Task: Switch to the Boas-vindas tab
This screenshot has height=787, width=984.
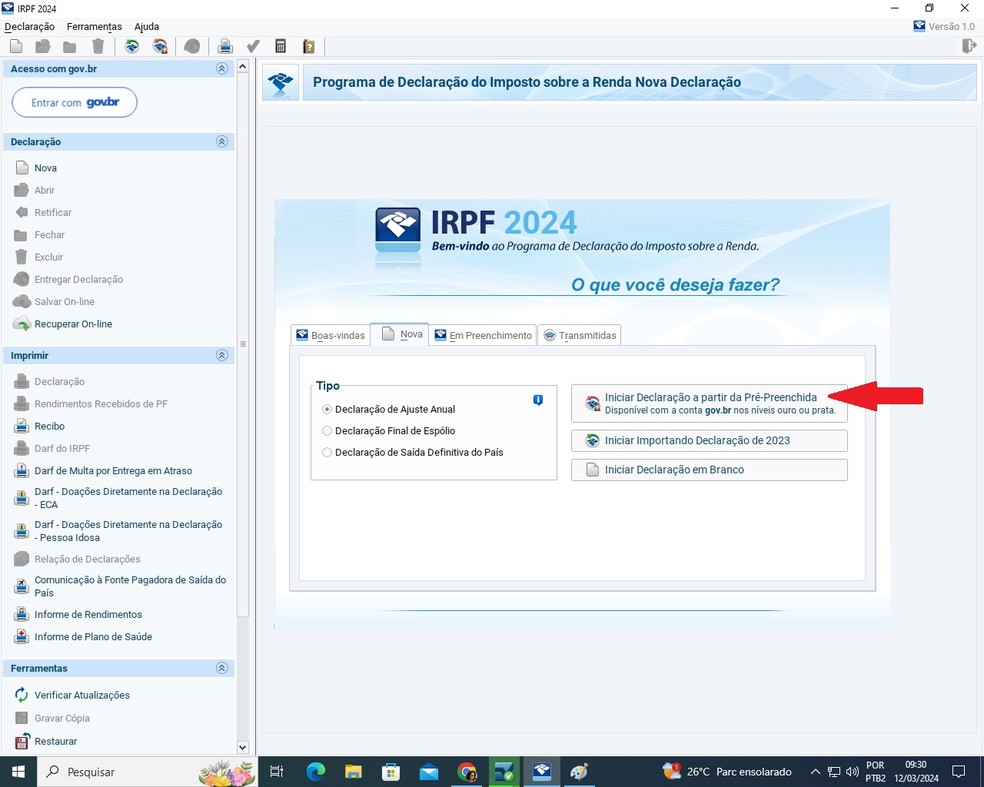Action: click(x=330, y=335)
